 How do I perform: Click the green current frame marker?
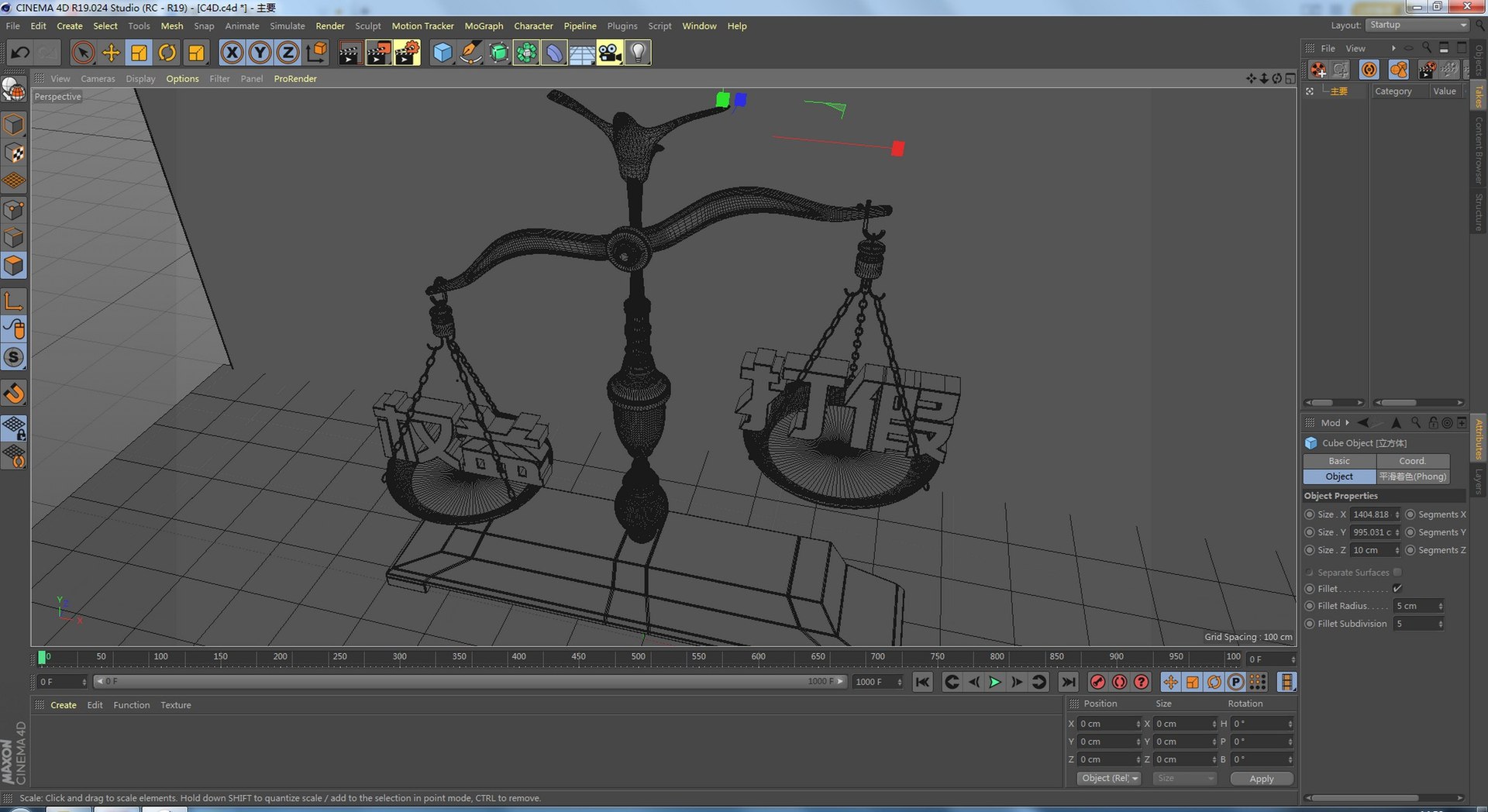click(42, 657)
